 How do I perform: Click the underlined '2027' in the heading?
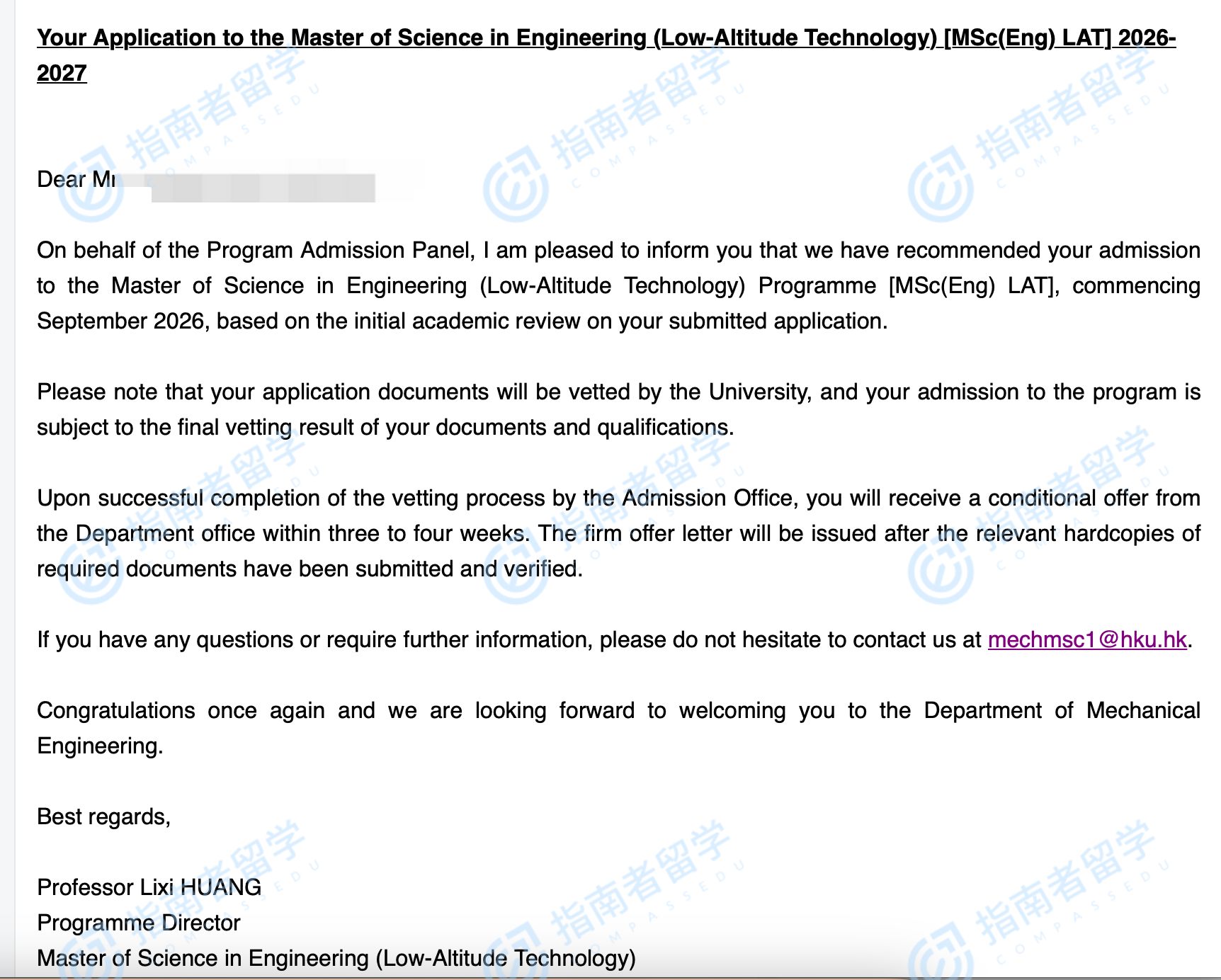coord(62,73)
